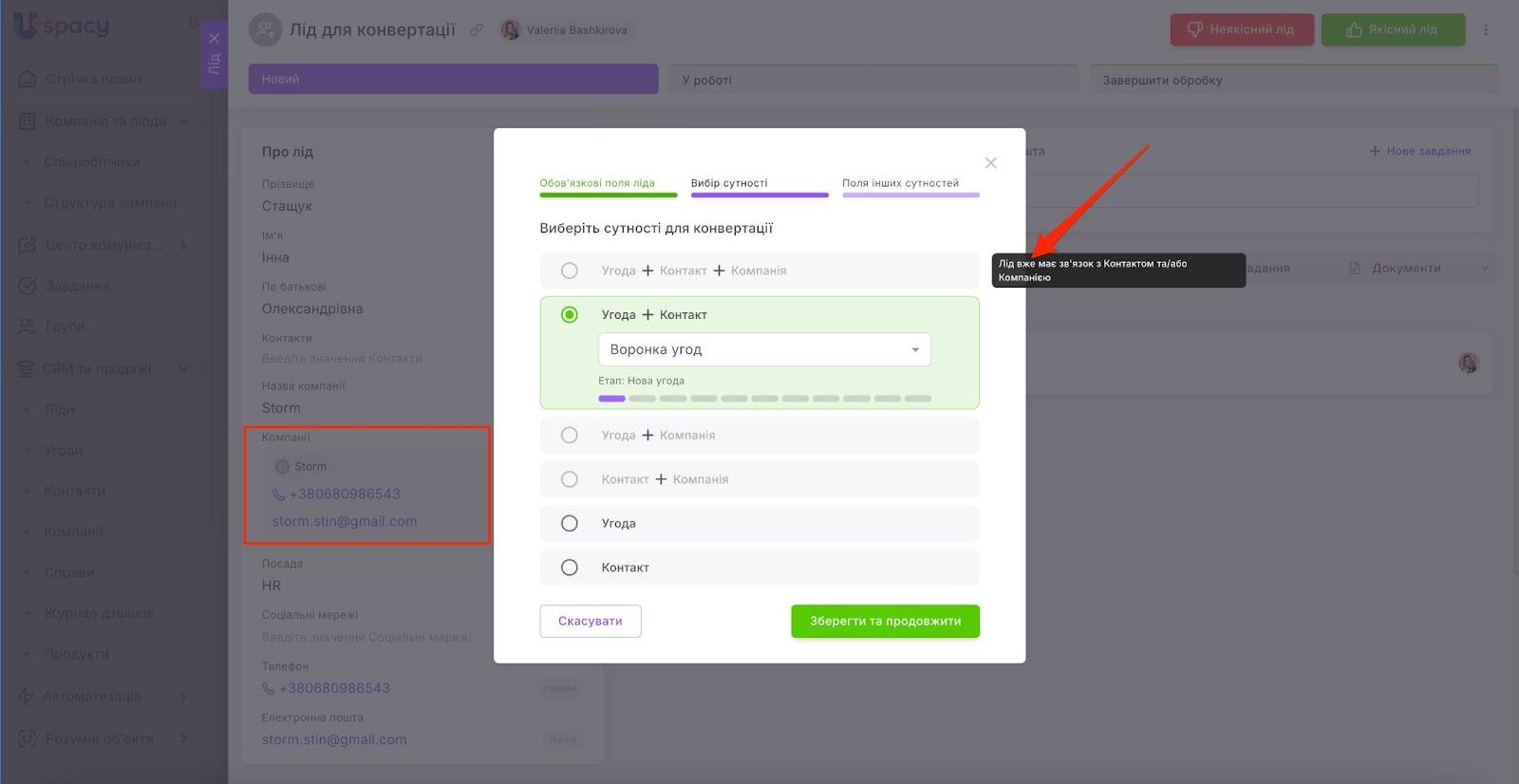Viewport: 1519px width, 784px height.
Task: Click Valeriia Bashkirova's avatar photo
Action: click(511, 30)
